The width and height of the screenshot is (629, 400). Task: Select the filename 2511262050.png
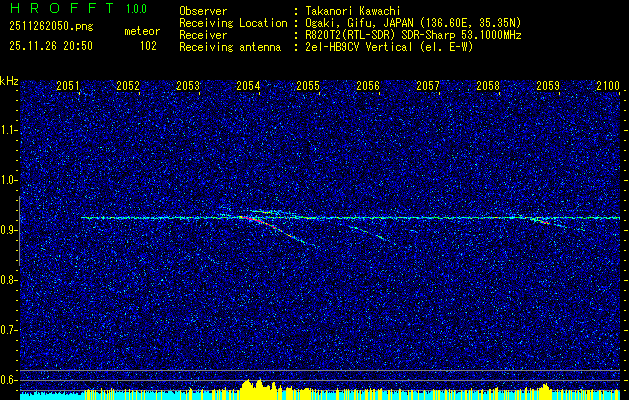(x=51, y=27)
